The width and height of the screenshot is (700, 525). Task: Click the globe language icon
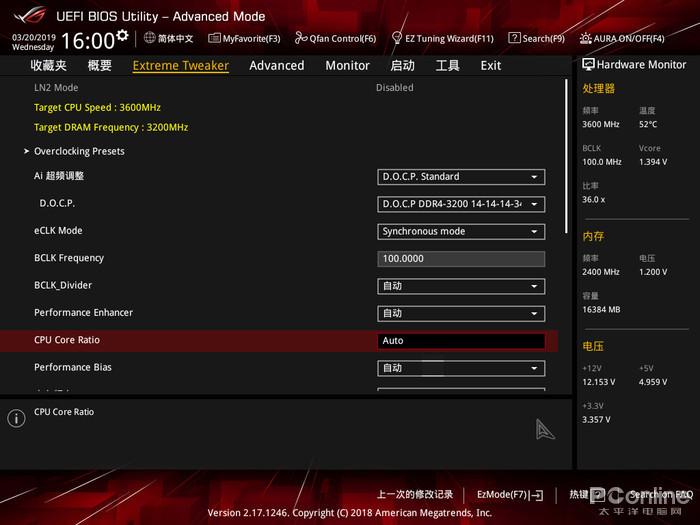pos(150,38)
